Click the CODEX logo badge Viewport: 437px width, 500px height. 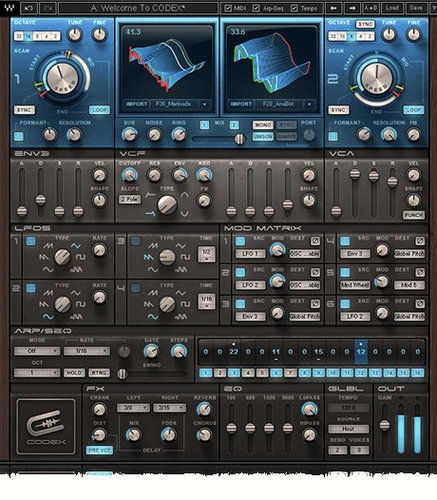coord(46,427)
